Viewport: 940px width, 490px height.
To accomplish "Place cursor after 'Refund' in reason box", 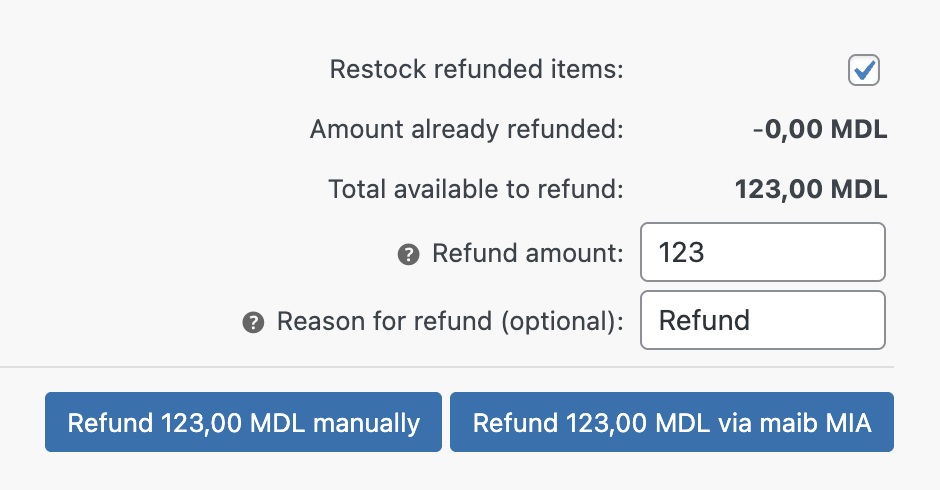I will pyautogui.click(x=752, y=320).
